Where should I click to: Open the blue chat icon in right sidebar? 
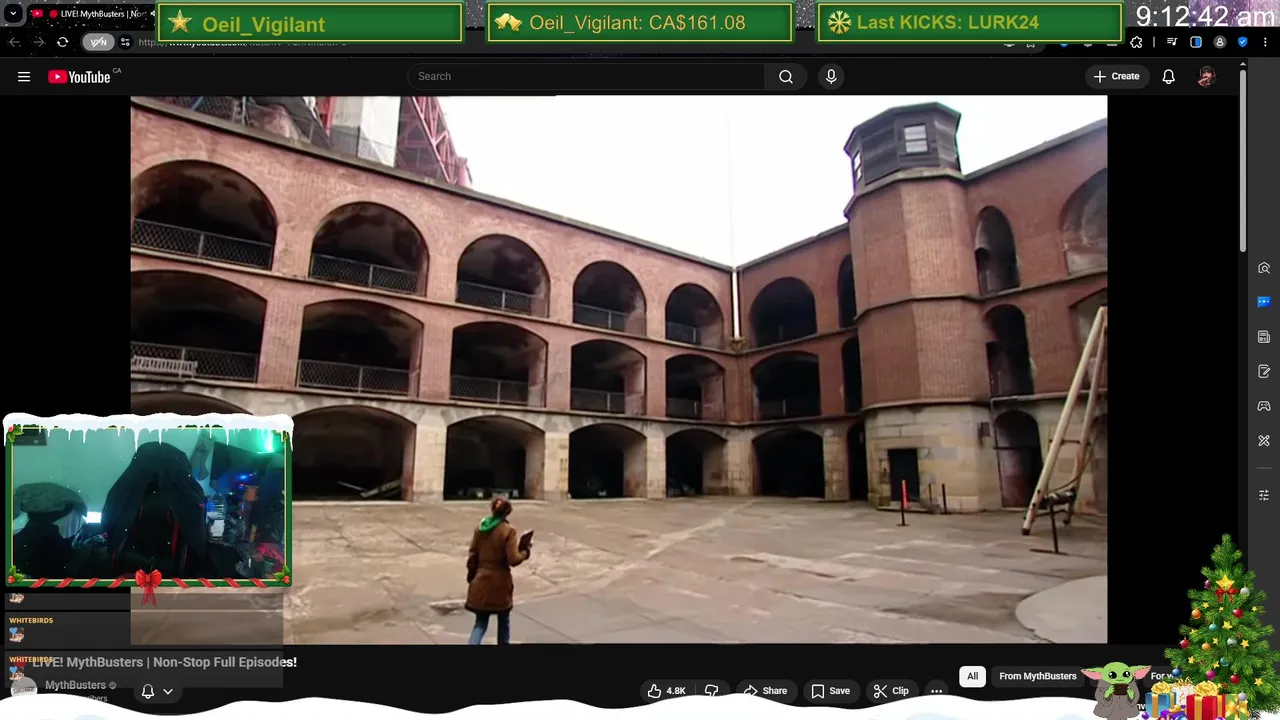click(x=1264, y=302)
